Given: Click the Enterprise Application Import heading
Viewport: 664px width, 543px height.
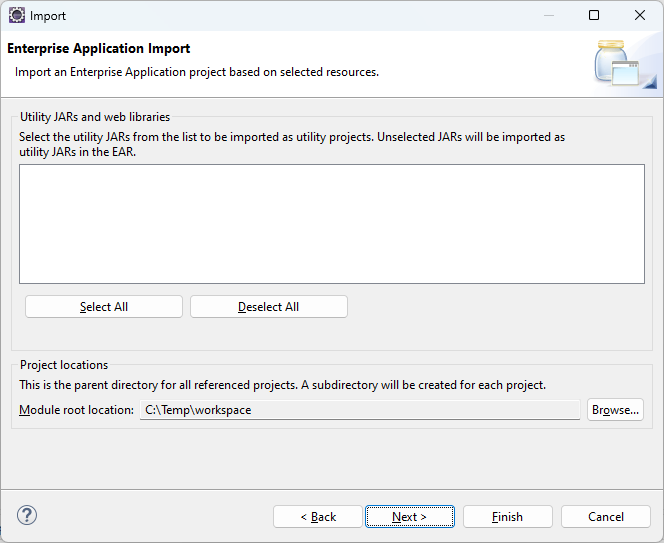Looking at the screenshot, I should [99, 49].
